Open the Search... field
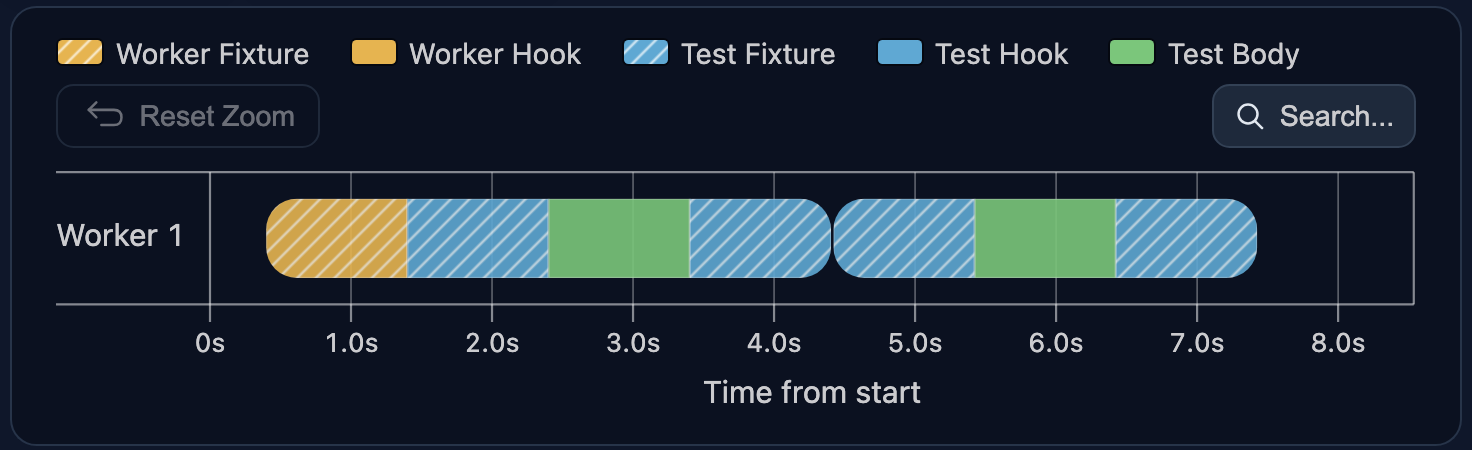 click(1314, 116)
